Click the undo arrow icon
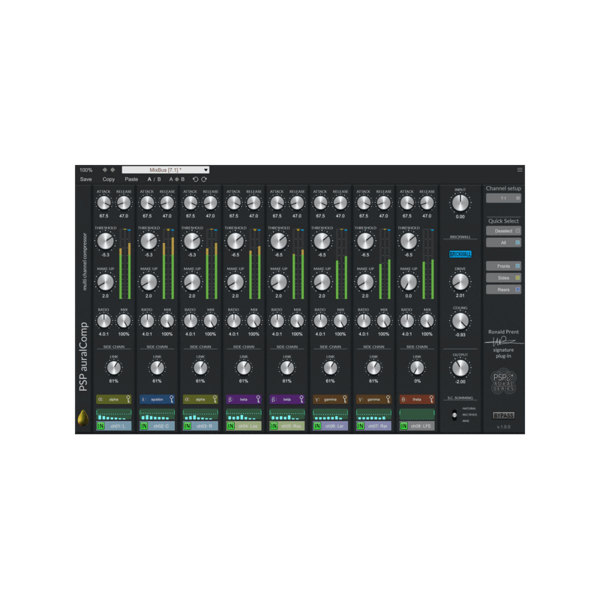The height and width of the screenshot is (600, 600). coord(196,179)
